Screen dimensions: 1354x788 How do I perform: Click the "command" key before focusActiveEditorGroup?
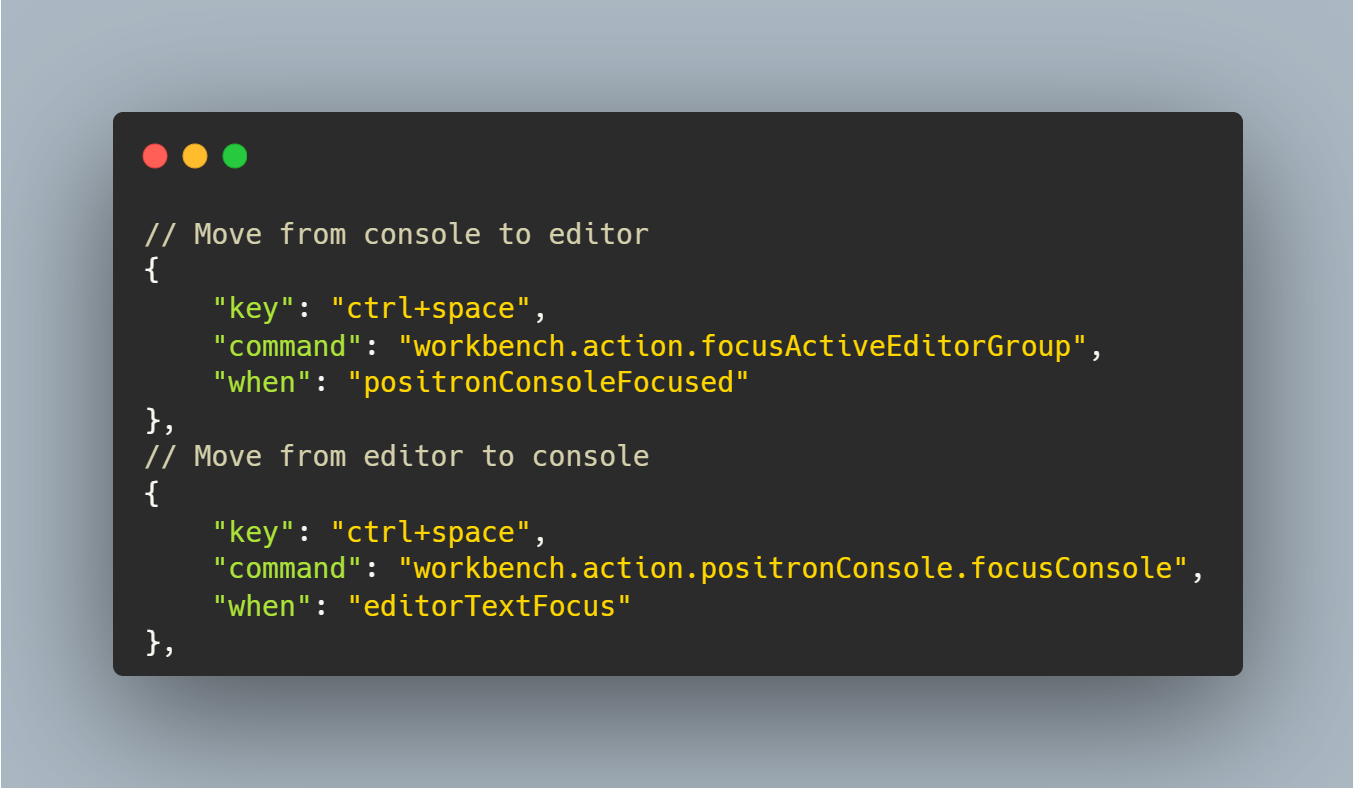point(288,346)
